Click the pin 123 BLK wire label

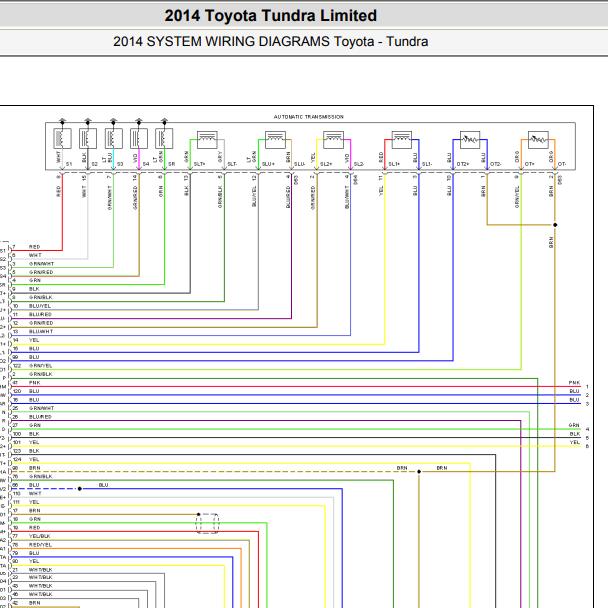(34, 451)
